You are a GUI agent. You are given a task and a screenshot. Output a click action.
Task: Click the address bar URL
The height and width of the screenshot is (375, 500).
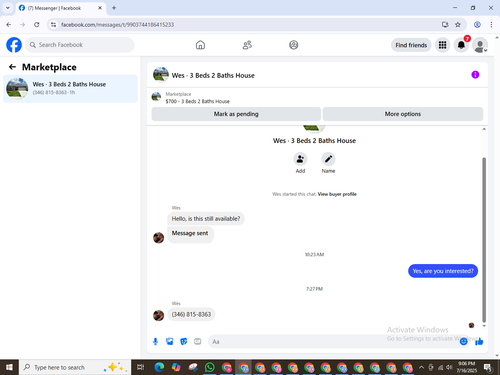click(x=117, y=25)
